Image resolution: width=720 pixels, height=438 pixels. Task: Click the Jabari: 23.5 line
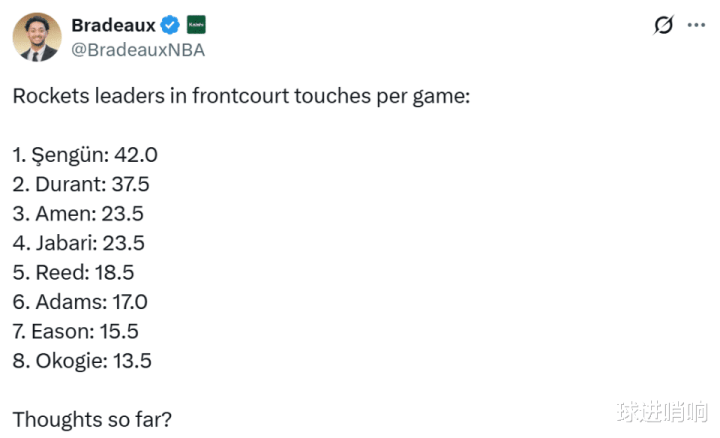click(78, 243)
